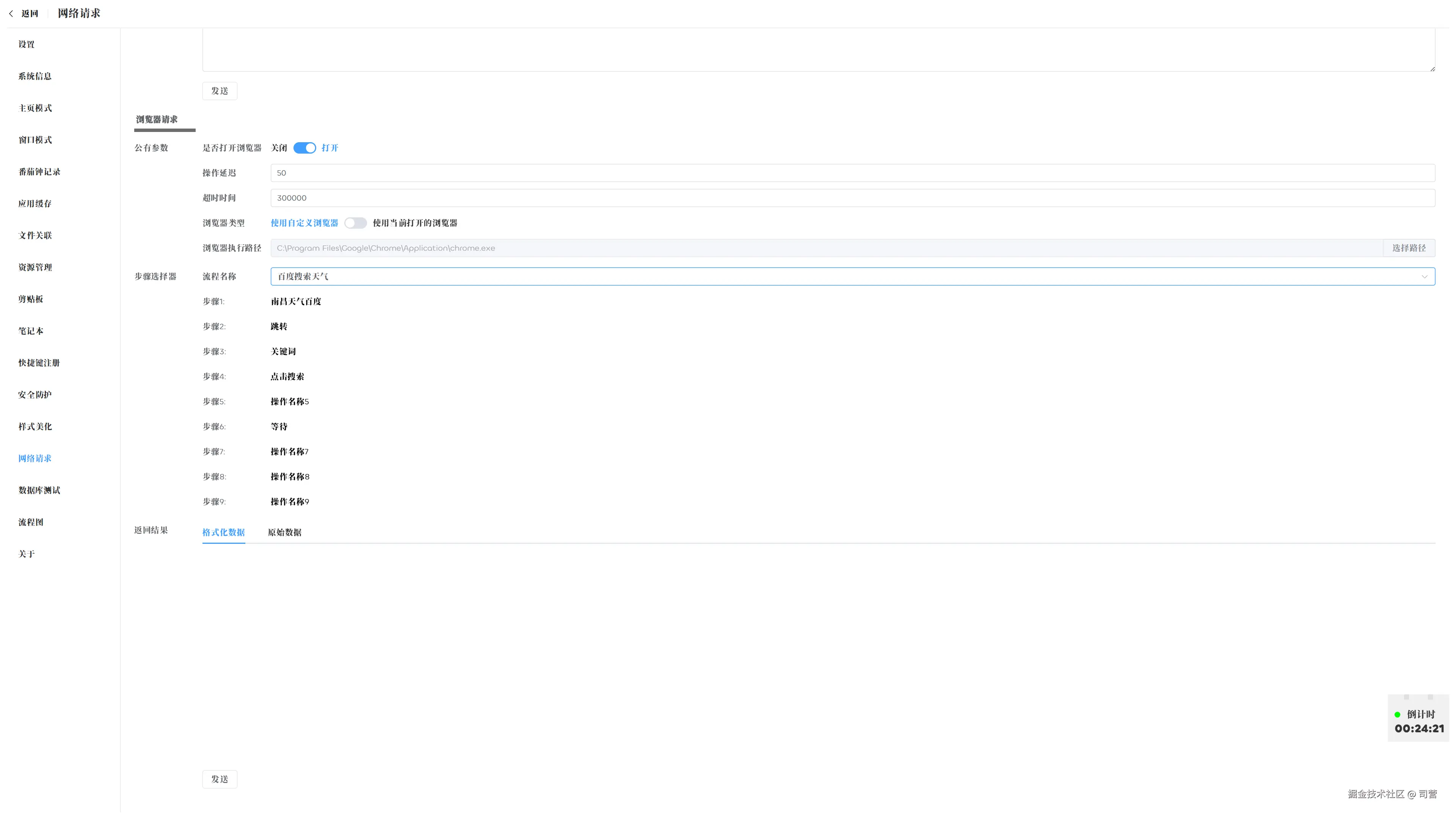Select the 格式化数据 tab

223,532
